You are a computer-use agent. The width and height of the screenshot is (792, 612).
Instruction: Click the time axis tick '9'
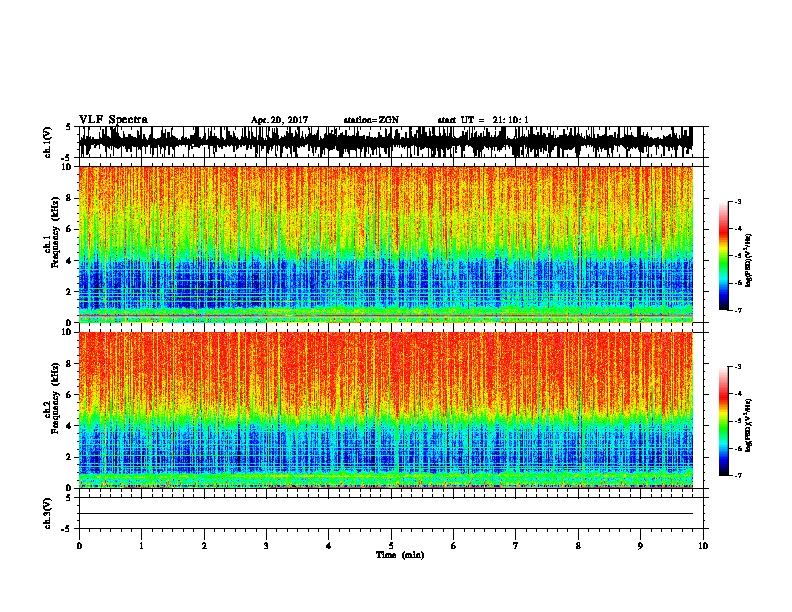point(640,546)
